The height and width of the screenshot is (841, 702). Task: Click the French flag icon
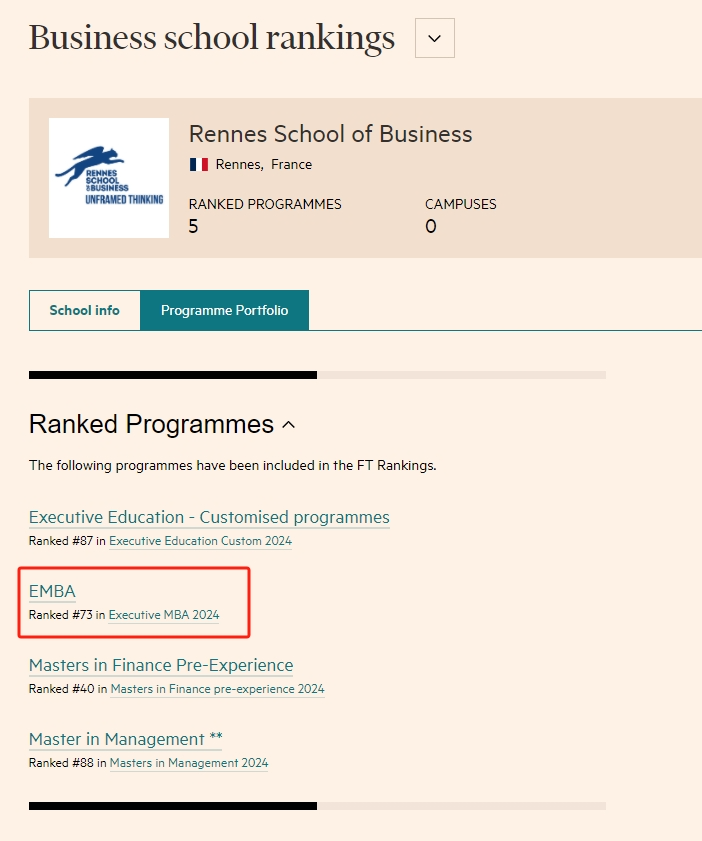(198, 164)
